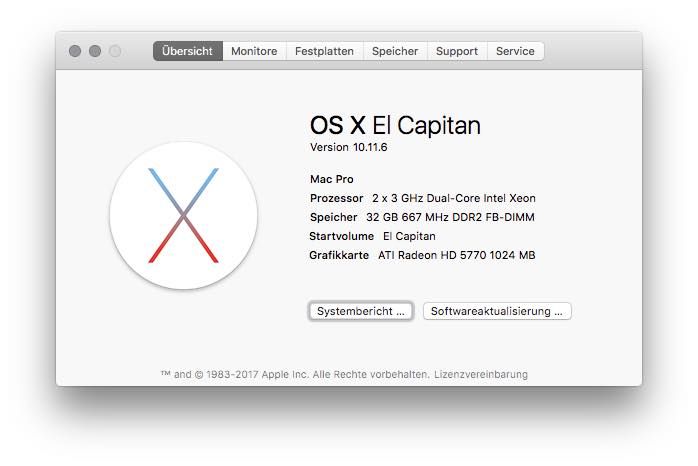Viewport: 698px width, 466px height.
Task: Select the Festplatten tab
Action: [325, 51]
